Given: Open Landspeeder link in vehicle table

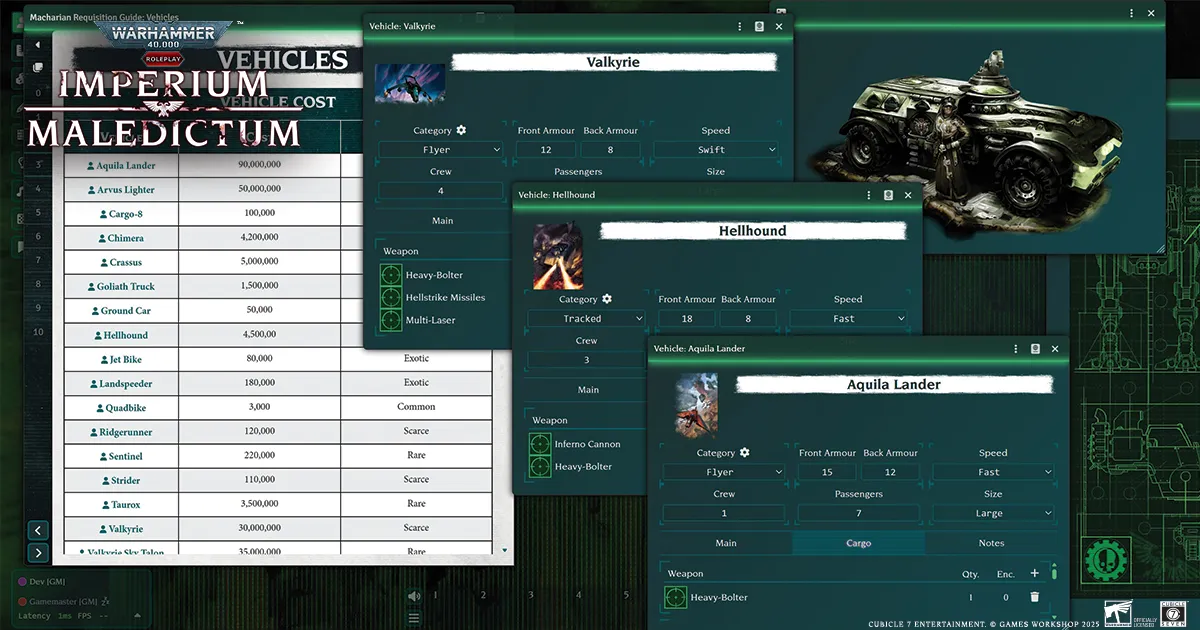Looking at the screenshot, I should click(121, 383).
